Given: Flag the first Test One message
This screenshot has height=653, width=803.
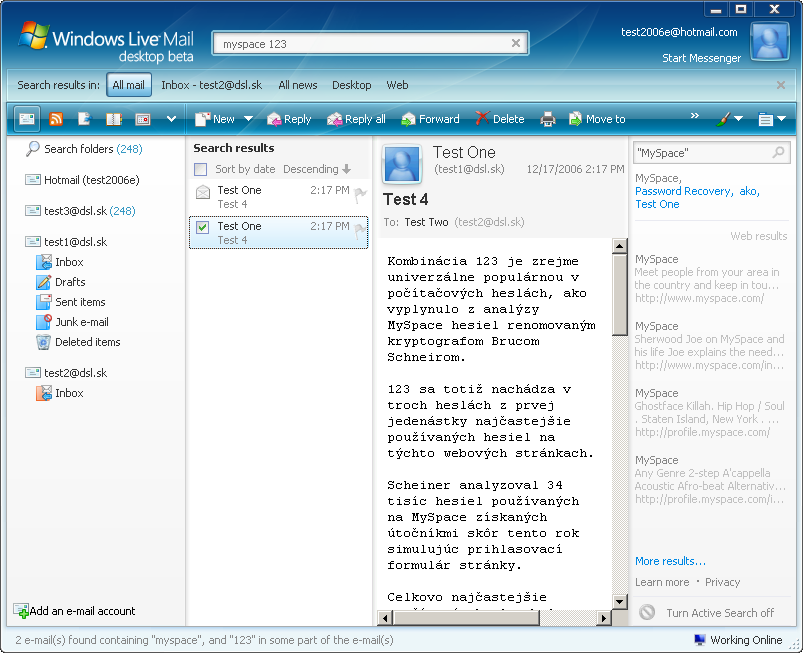Looking at the screenshot, I should click(x=360, y=194).
